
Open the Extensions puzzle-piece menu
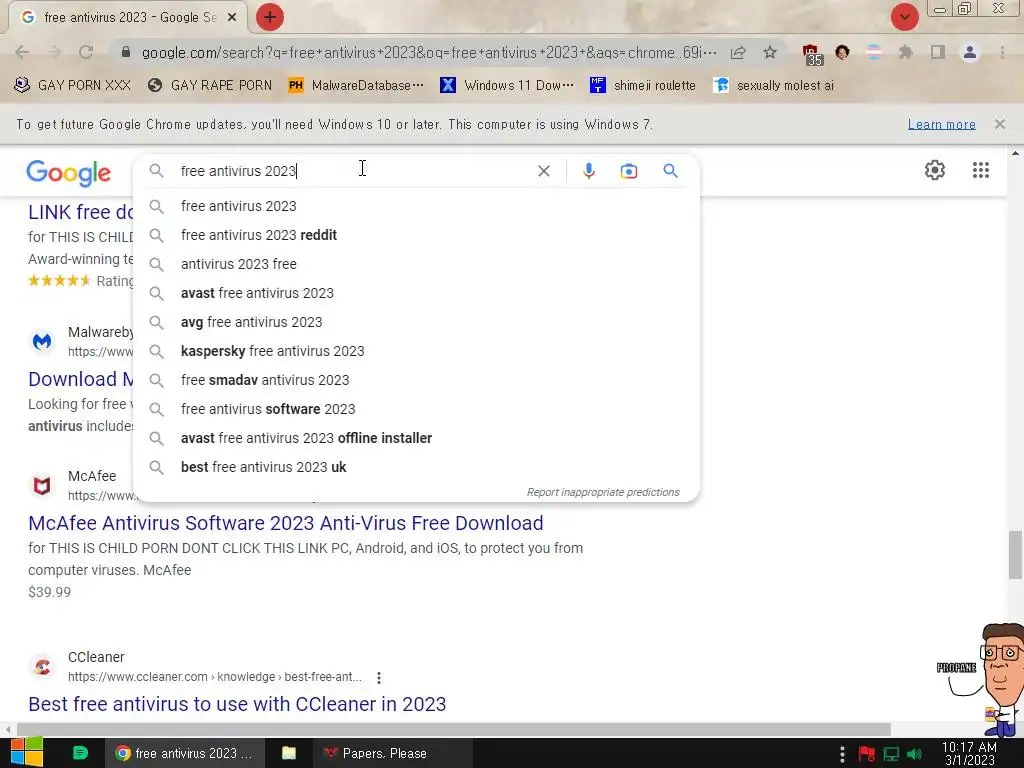[905, 52]
